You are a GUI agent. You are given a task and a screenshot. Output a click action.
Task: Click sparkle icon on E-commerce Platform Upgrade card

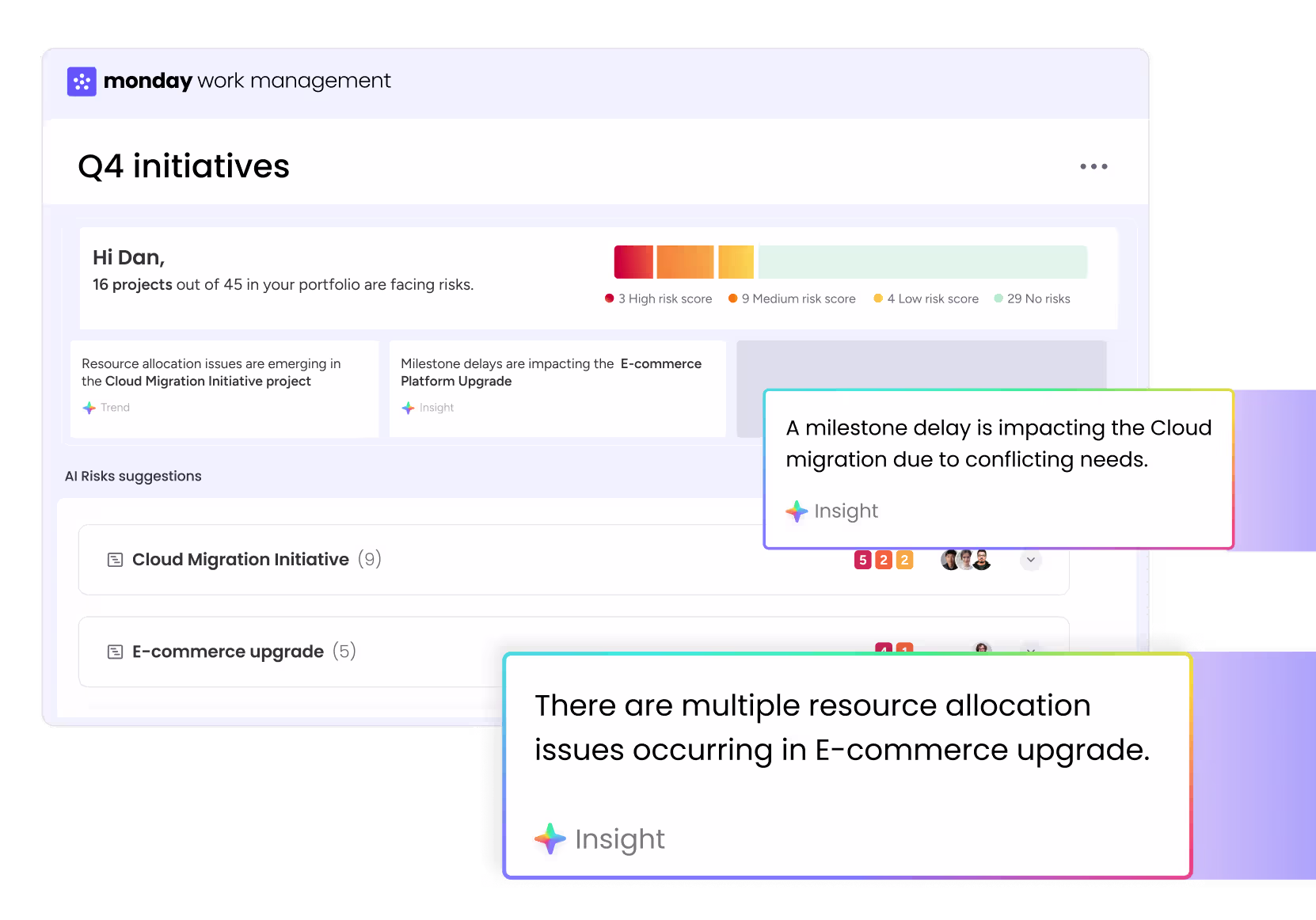(x=408, y=408)
